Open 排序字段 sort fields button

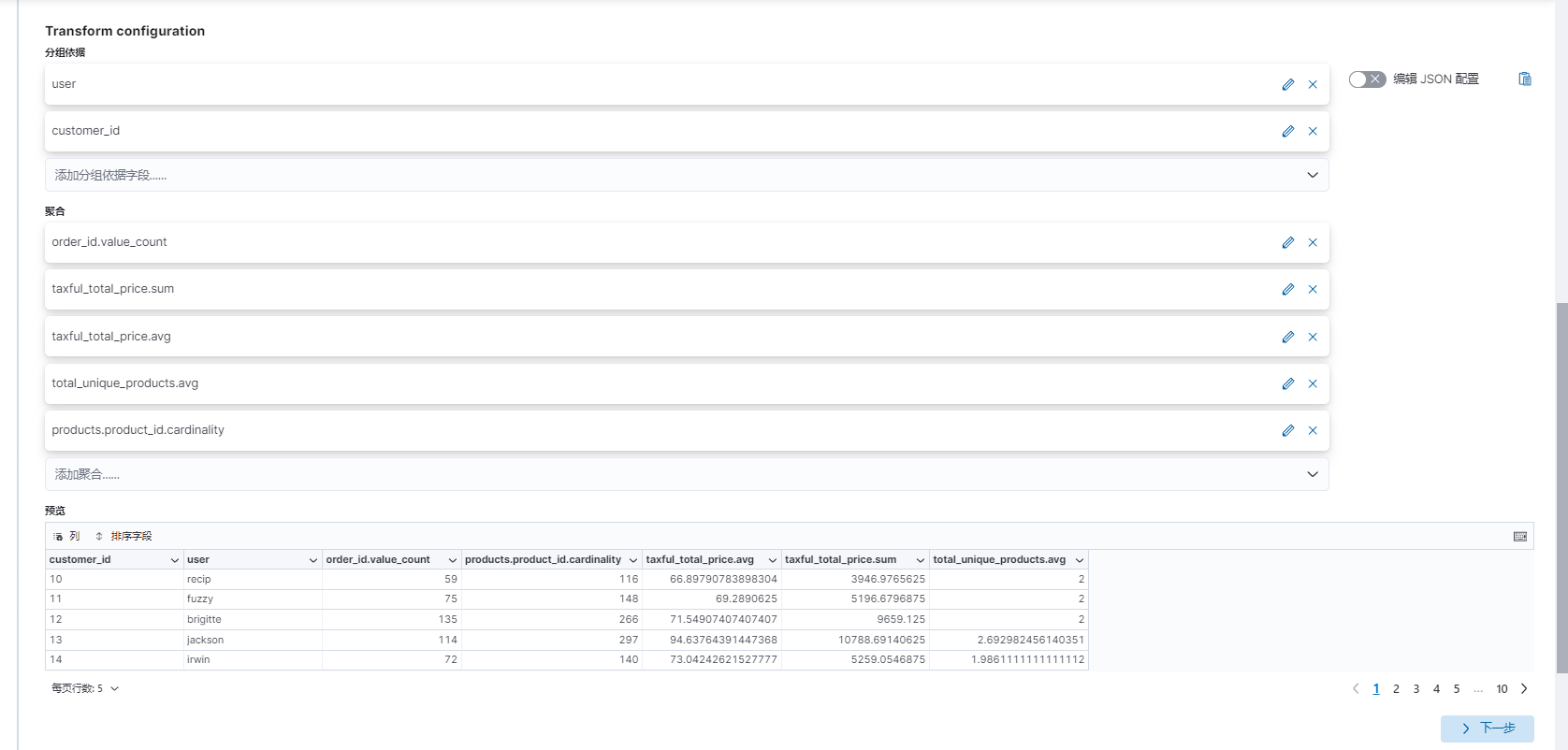click(x=123, y=536)
